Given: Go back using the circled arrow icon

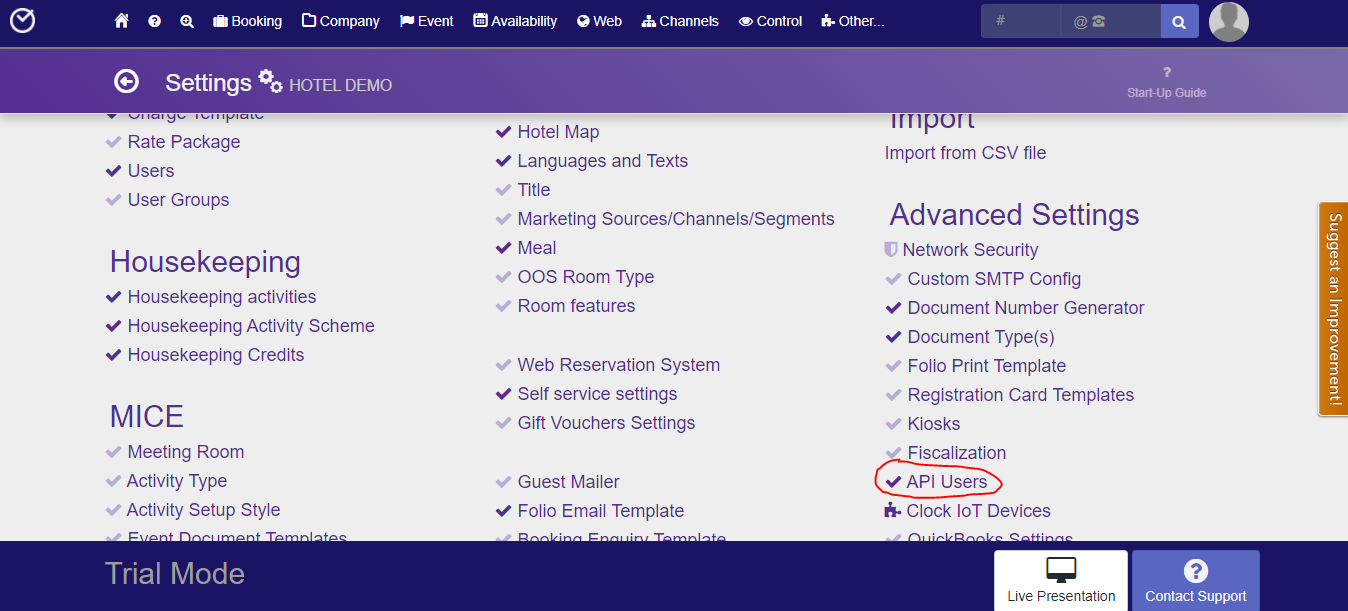Looking at the screenshot, I should (x=126, y=82).
